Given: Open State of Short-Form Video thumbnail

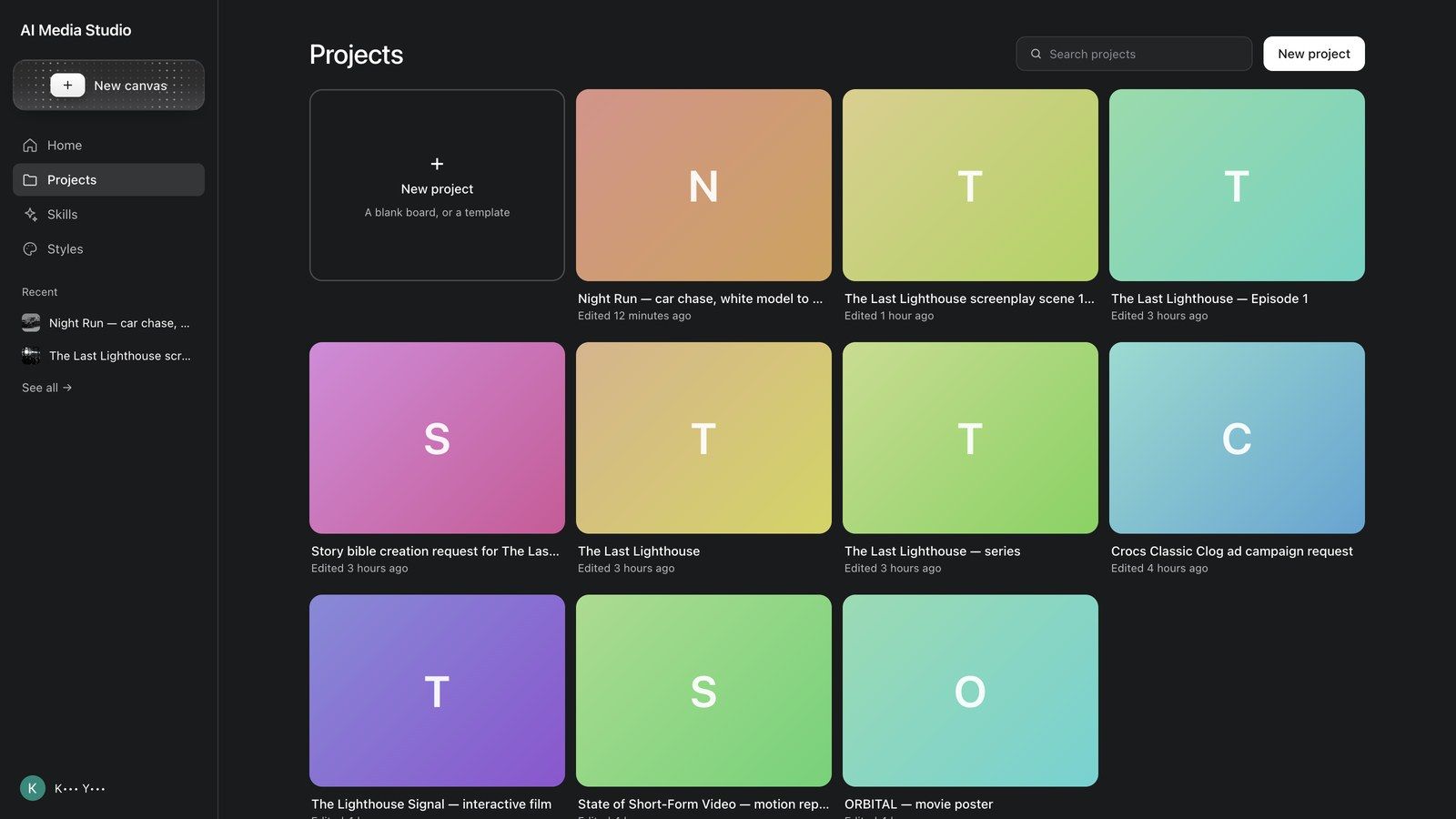Looking at the screenshot, I should tap(703, 691).
